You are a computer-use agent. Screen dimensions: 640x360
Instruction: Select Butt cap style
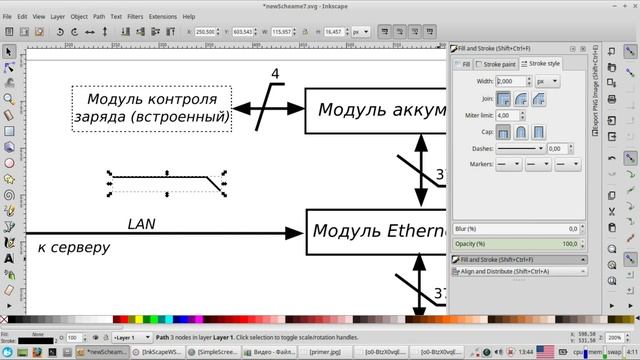pyautogui.click(x=503, y=132)
